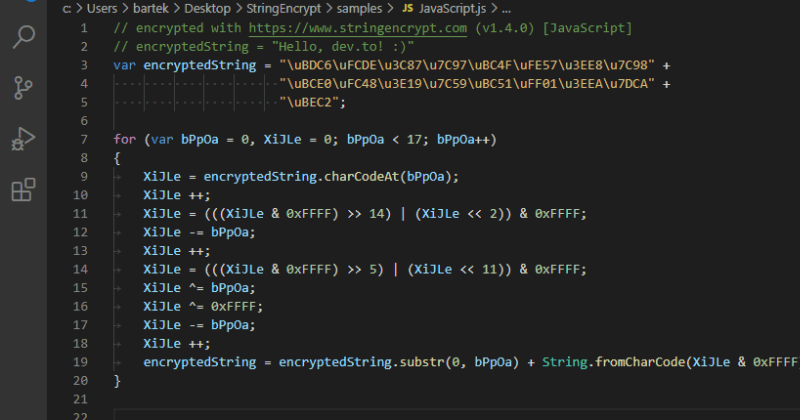Open the Extensions marketplace view

[x=23, y=189]
